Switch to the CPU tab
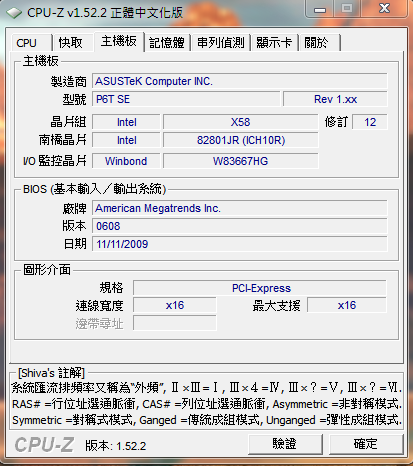Screen dimensions: 413x466 click(31, 43)
